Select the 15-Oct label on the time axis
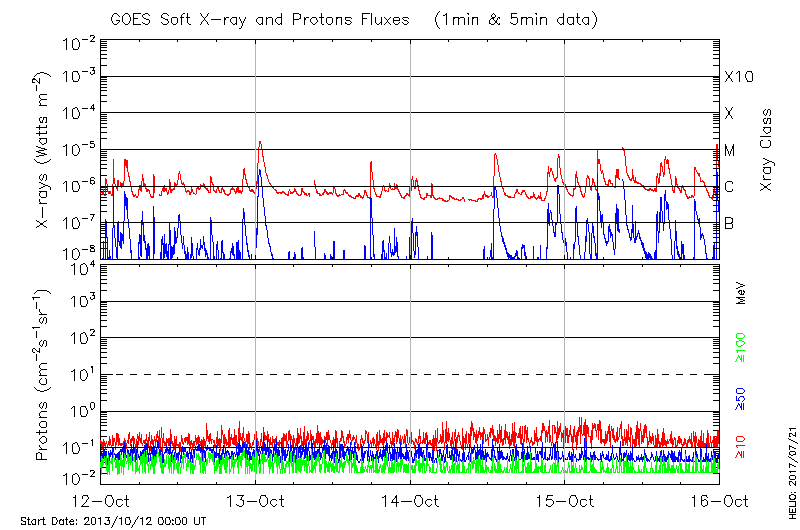Image resolution: width=800 pixels, height=530 pixels. point(565,500)
